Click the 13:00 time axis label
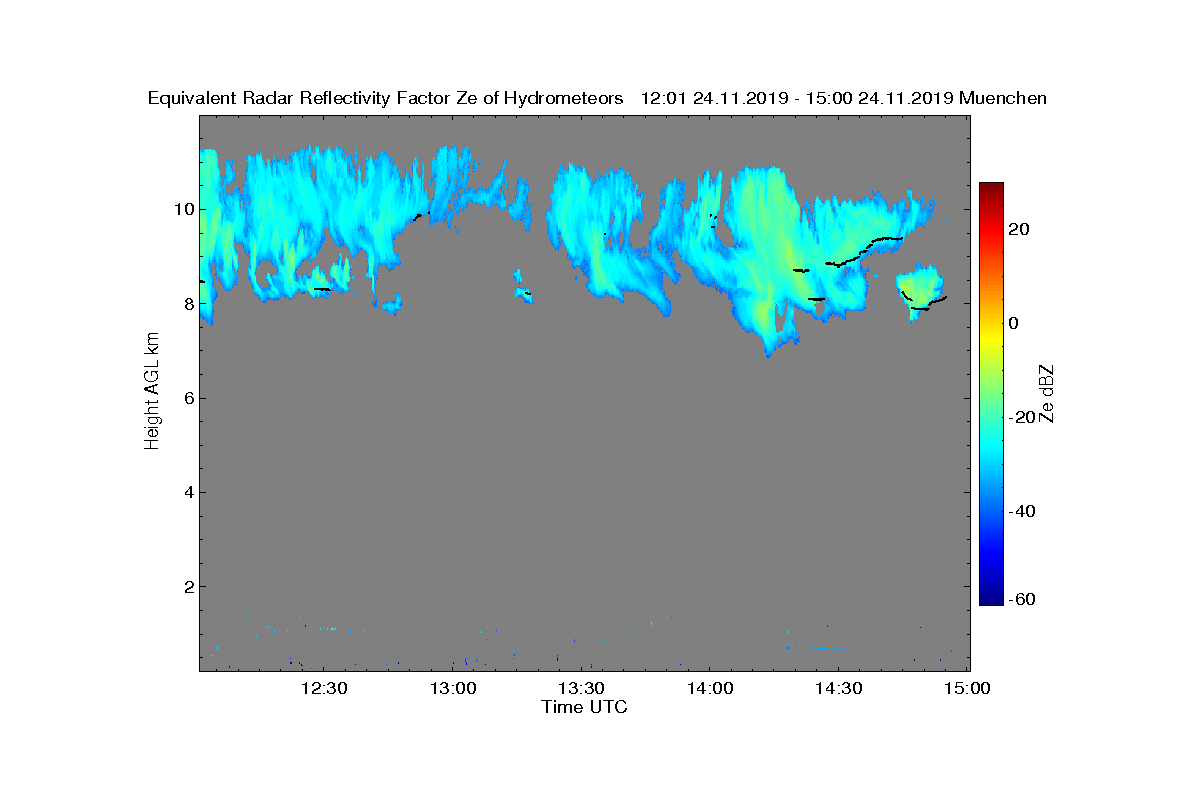This screenshot has height=800, width=1200. (x=453, y=689)
